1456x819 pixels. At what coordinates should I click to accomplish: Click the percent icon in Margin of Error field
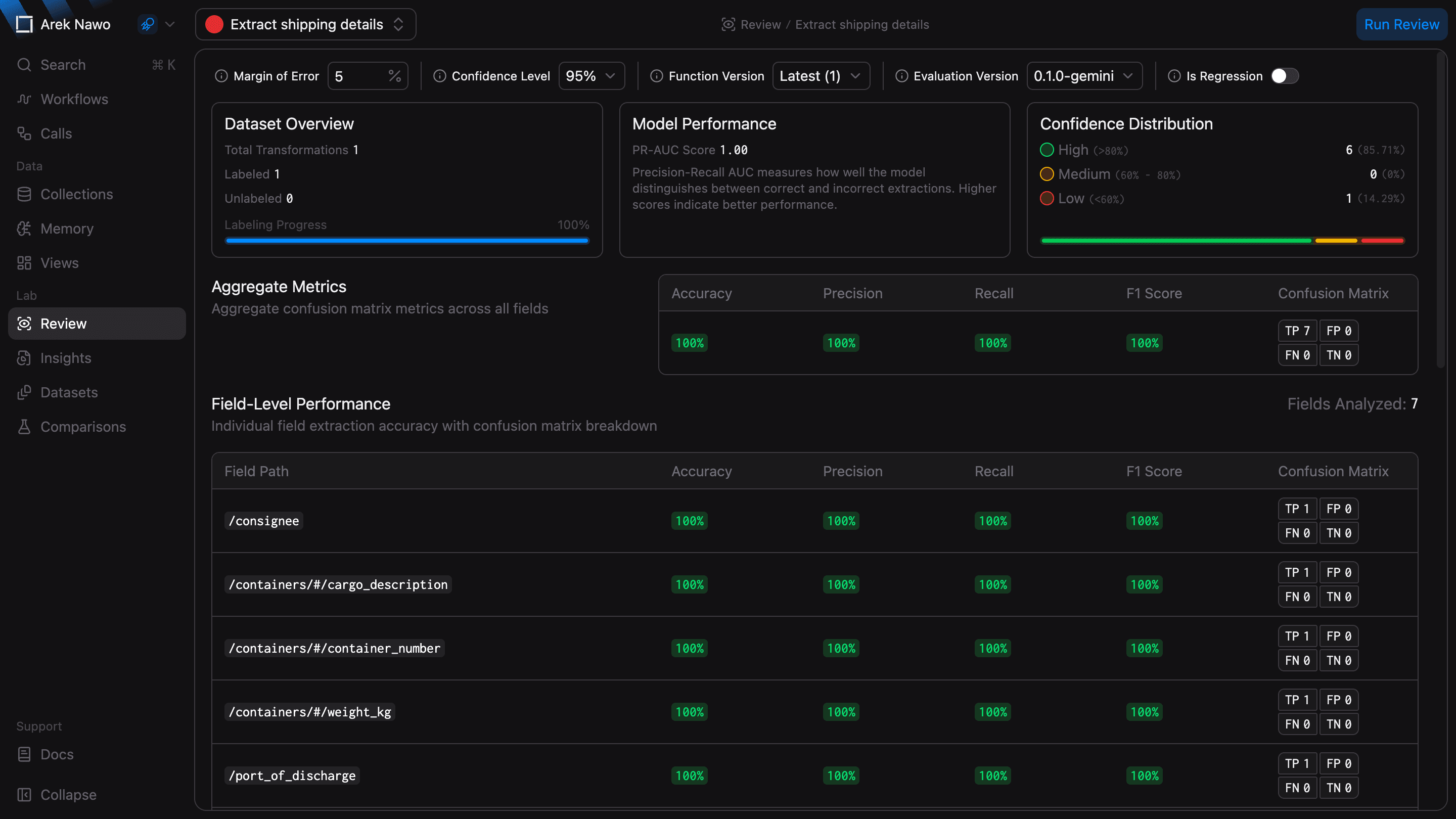(394, 76)
